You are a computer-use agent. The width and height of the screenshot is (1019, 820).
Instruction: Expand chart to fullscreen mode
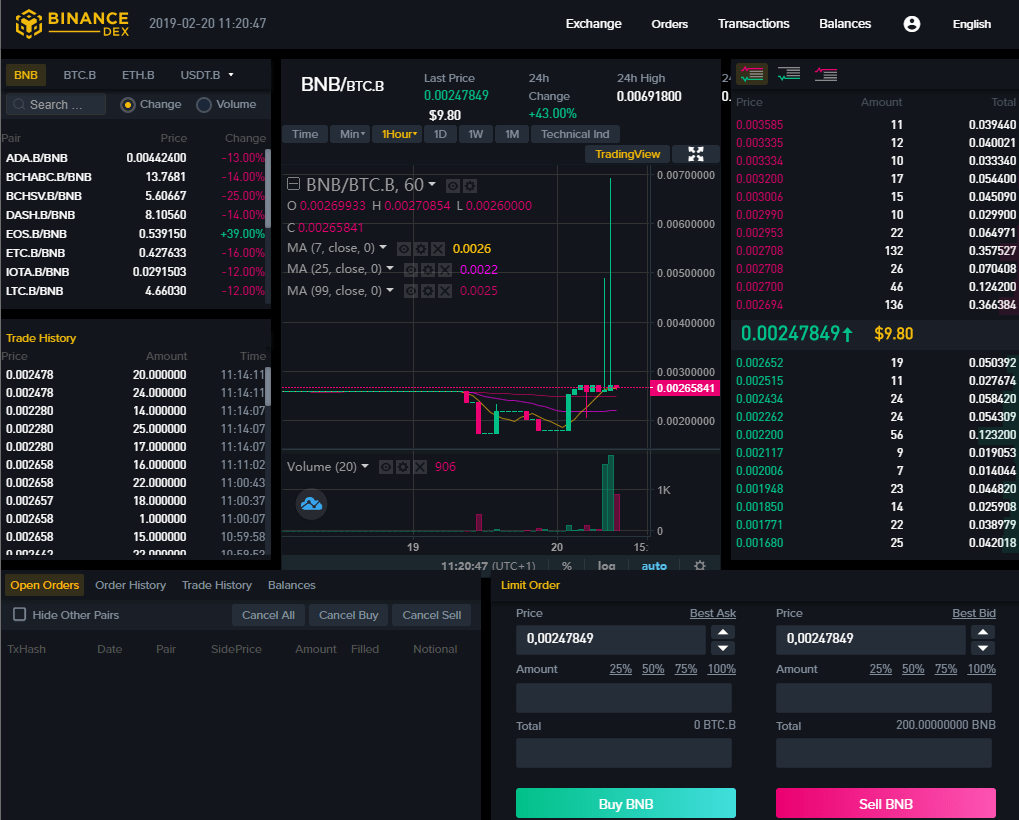pyautogui.click(x=696, y=154)
